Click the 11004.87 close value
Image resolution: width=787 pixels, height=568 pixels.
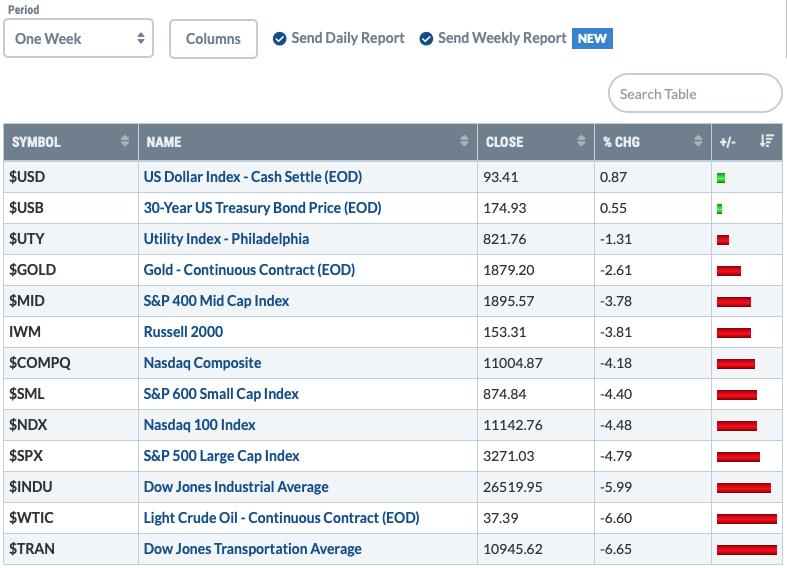click(x=512, y=364)
